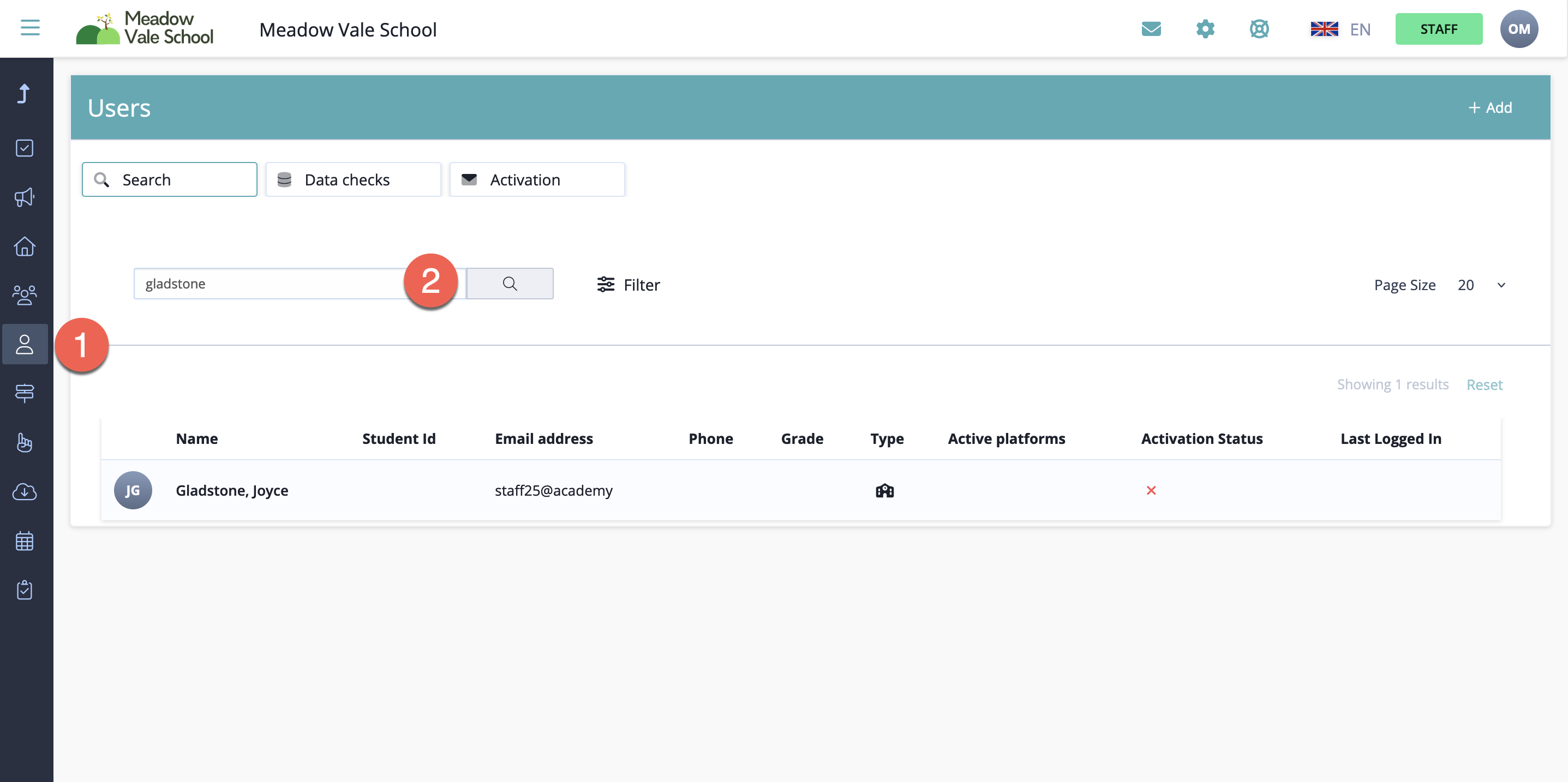Expand the Page Size dropdown
This screenshot has width=1568, height=782.
[x=1480, y=285]
